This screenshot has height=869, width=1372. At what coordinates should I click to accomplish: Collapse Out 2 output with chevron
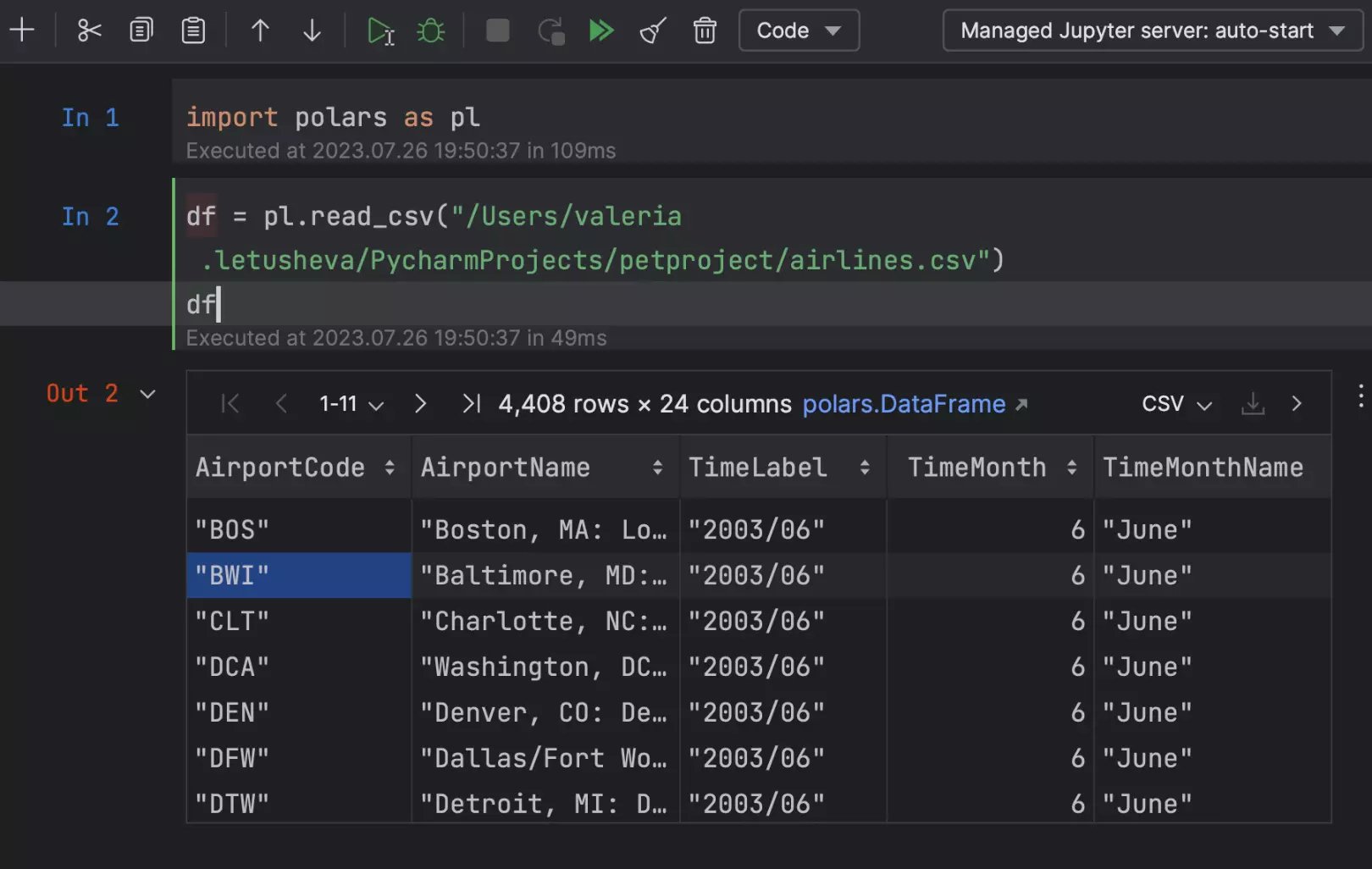(147, 394)
